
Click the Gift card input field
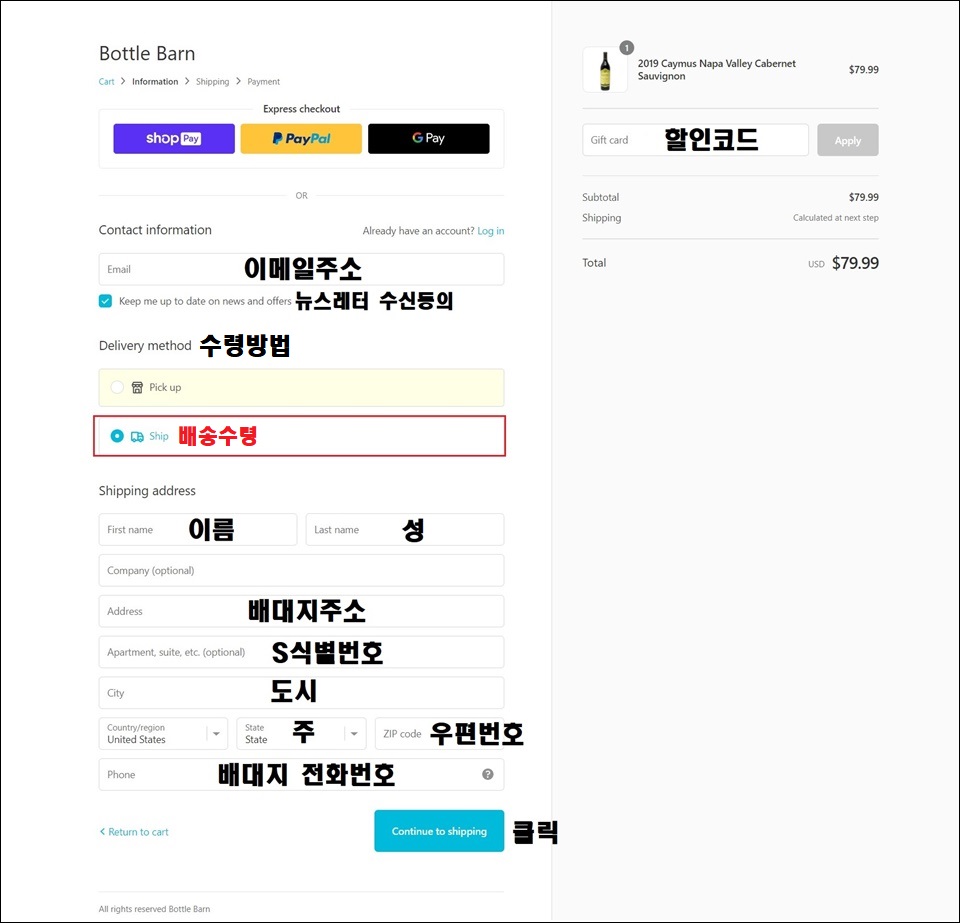(x=696, y=140)
